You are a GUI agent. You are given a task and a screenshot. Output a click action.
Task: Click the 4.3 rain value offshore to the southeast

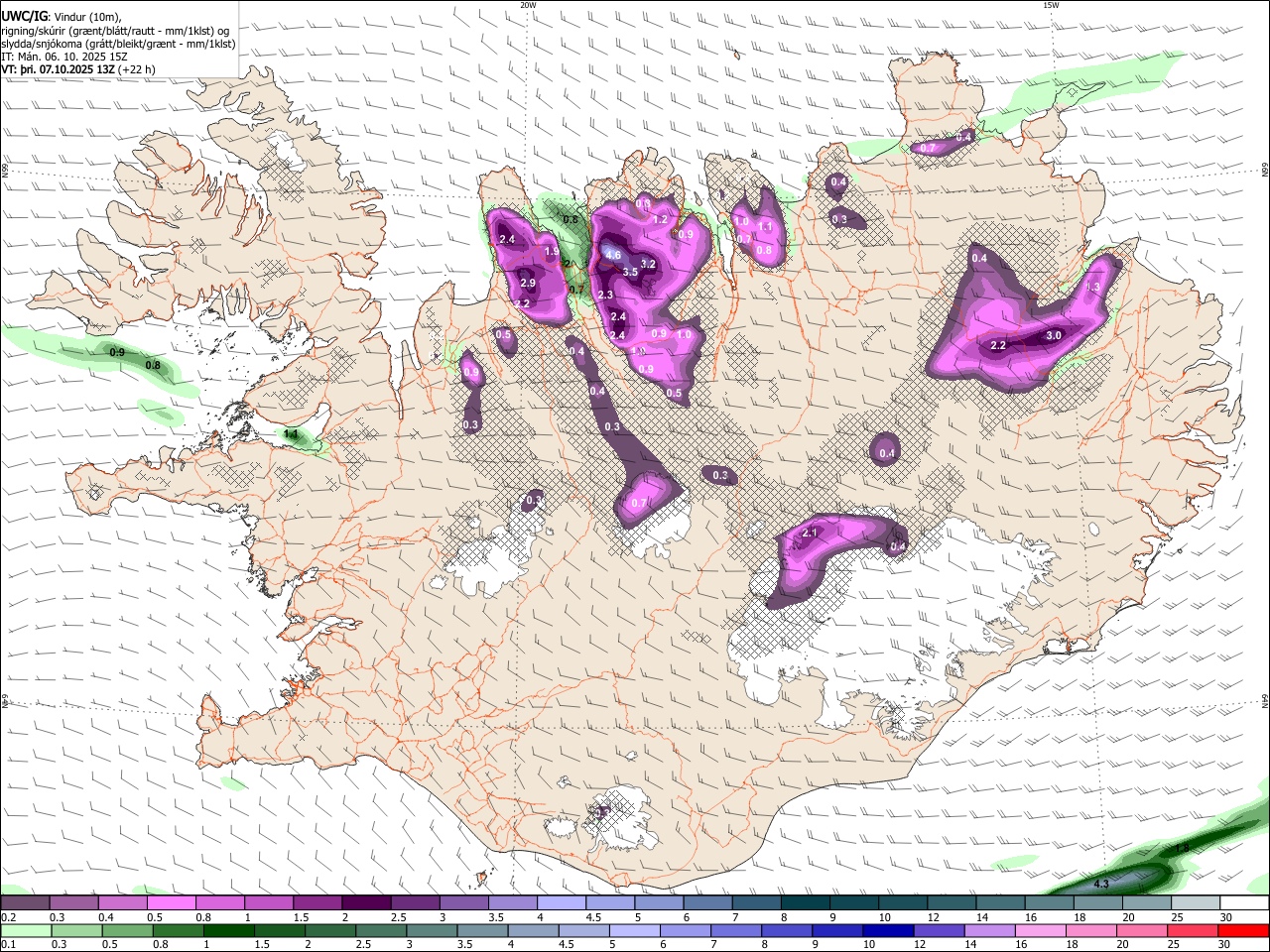tap(1100, 884)
